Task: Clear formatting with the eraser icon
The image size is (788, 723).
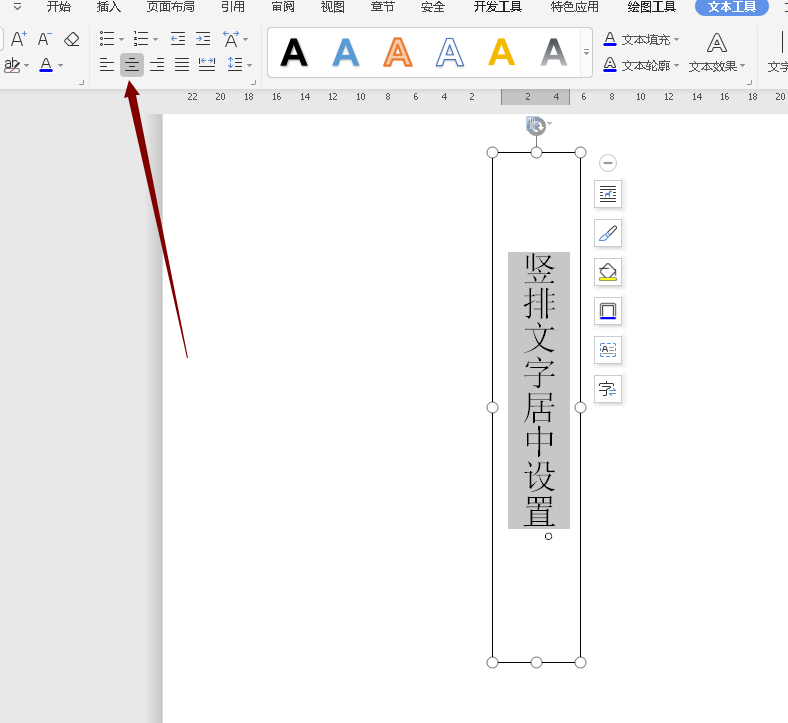Action: tap(71, 39)
